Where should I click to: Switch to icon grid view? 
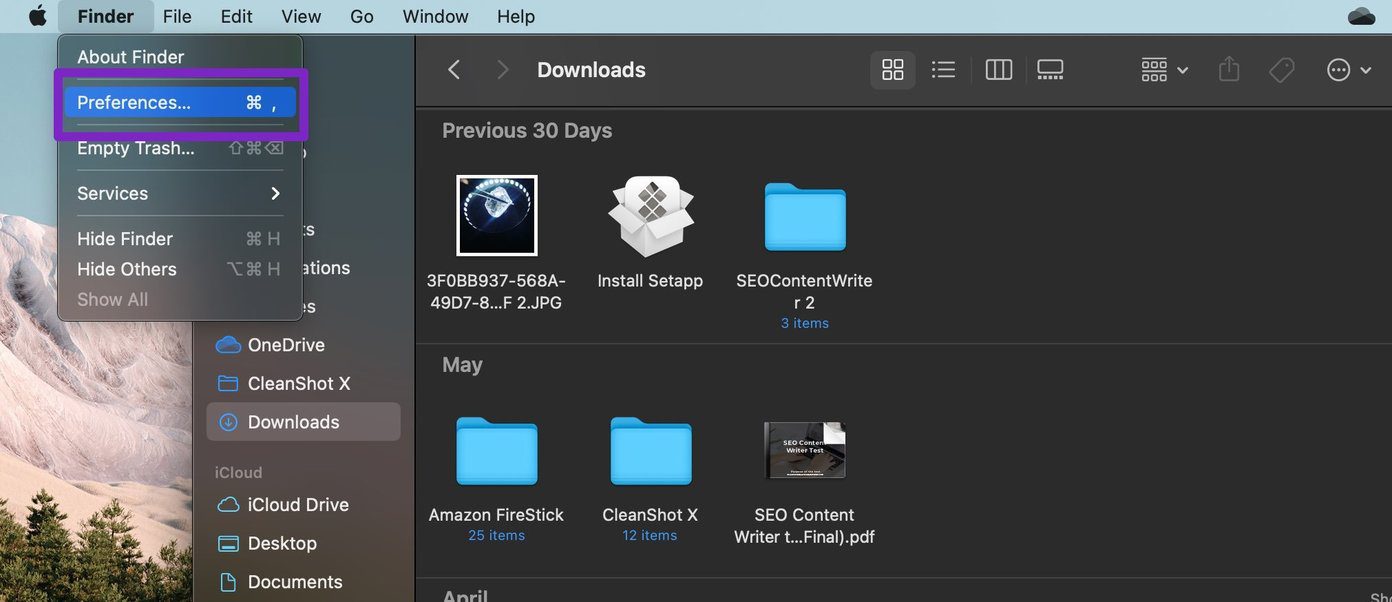(x=893, y=70)
